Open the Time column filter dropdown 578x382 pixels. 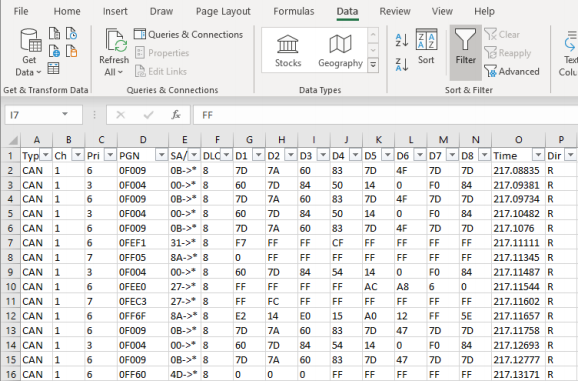[x=539, y=155]
